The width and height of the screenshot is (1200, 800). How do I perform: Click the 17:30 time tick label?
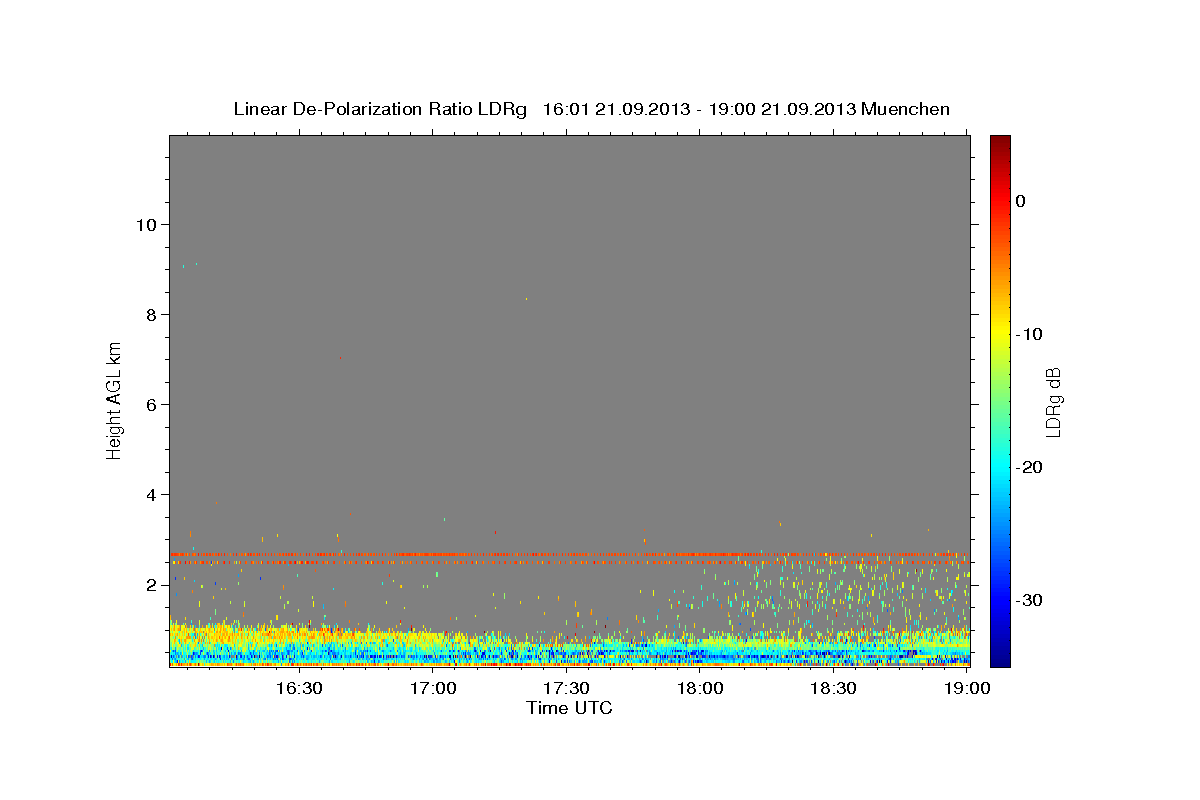pyautogui.click(x=566, y=689)
